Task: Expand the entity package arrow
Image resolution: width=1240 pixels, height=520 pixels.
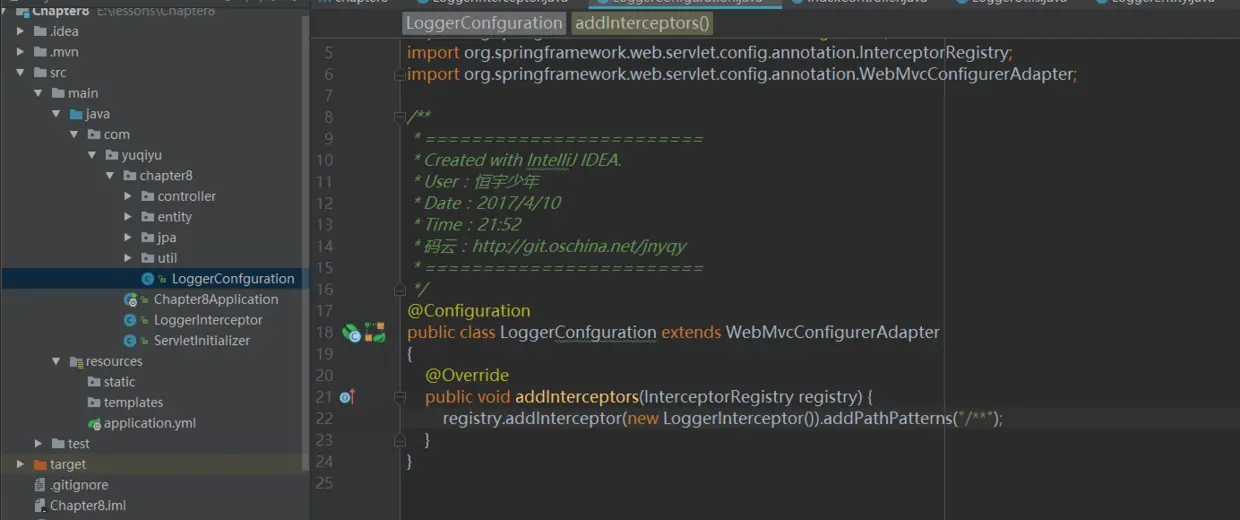Action: pos(129,217)
